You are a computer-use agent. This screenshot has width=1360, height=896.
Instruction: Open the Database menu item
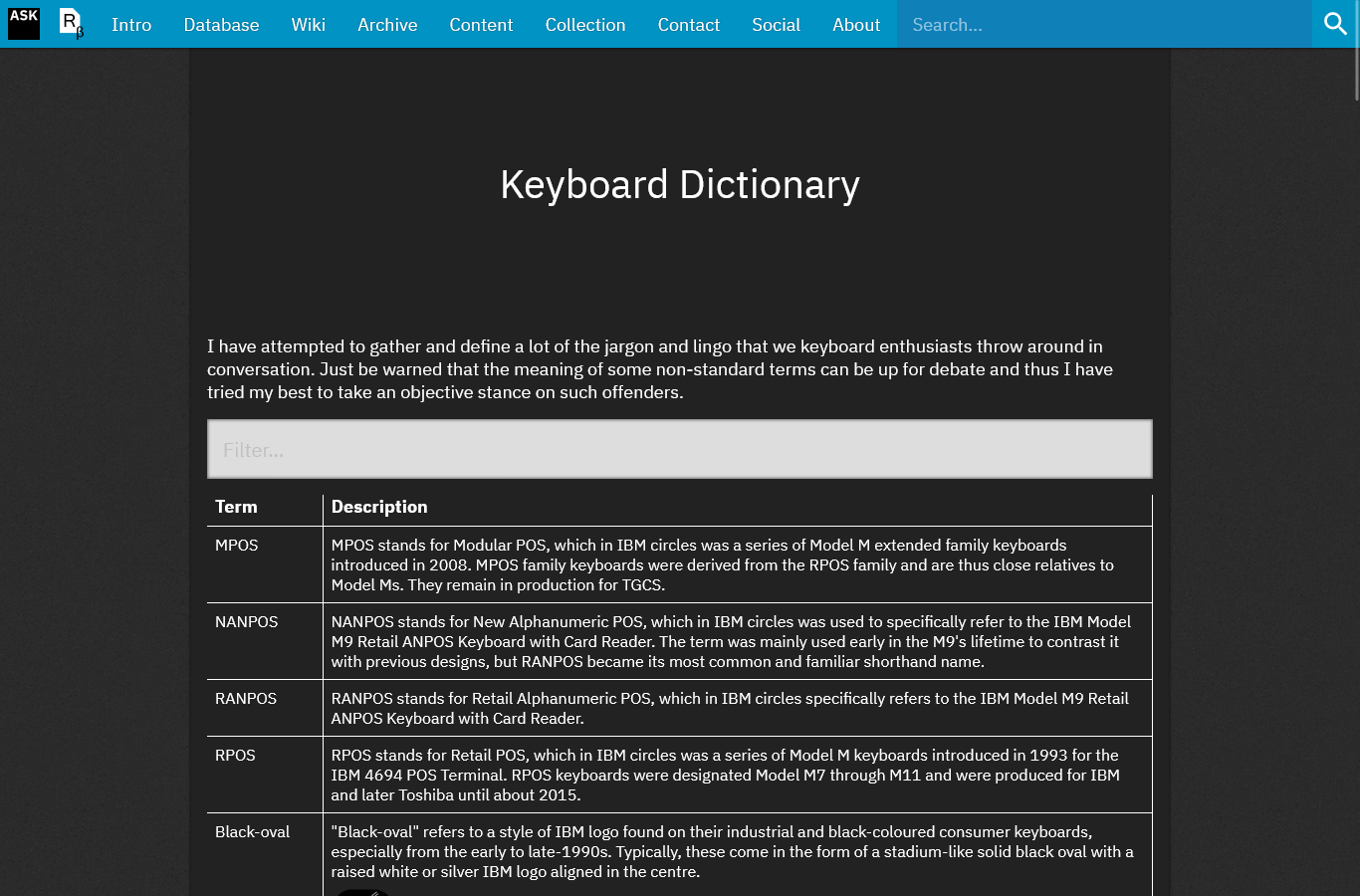pyautogui.click(x=221, y=24)
